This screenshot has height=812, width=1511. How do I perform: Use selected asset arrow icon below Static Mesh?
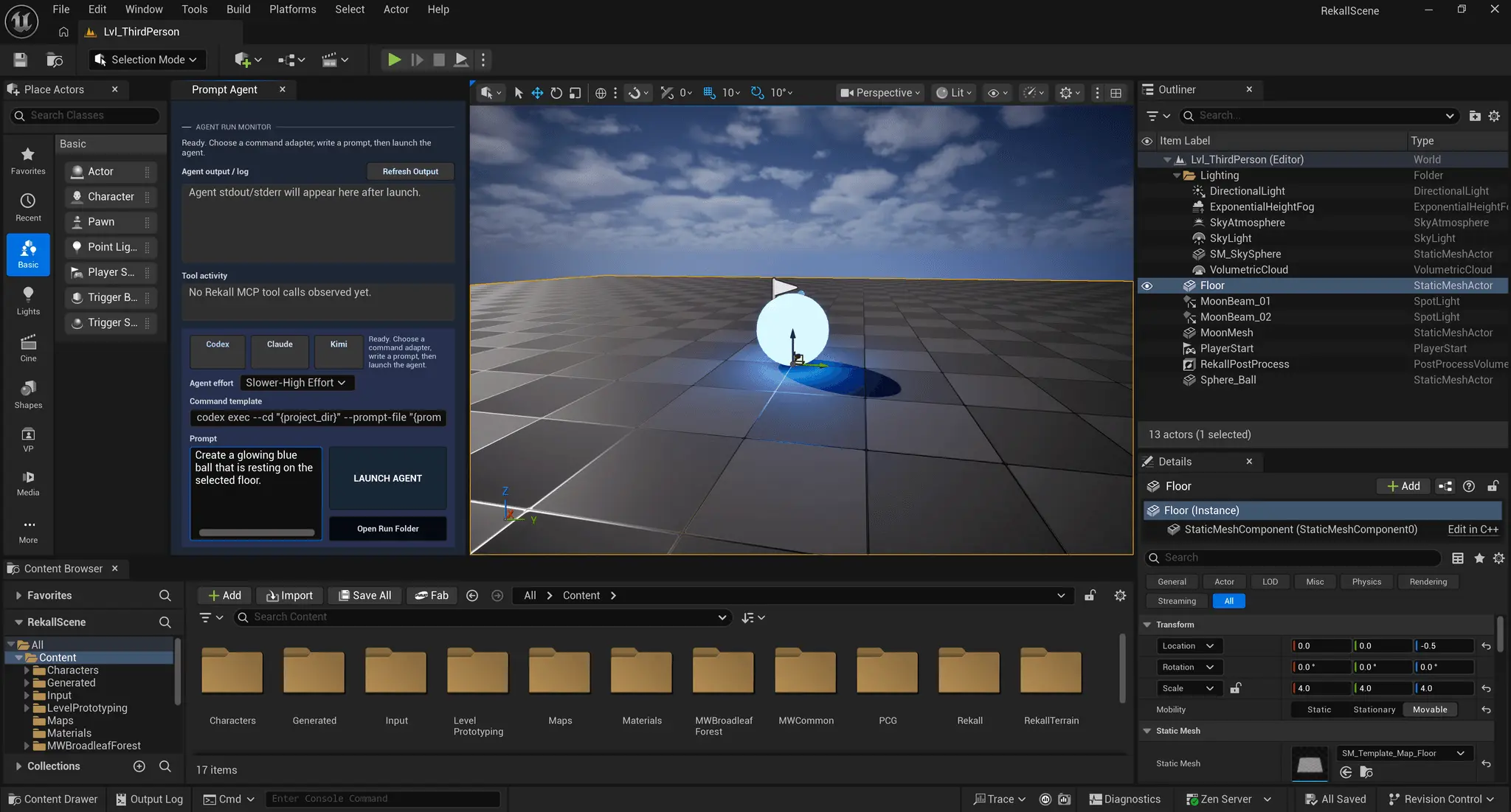[x=1346, y=772]
